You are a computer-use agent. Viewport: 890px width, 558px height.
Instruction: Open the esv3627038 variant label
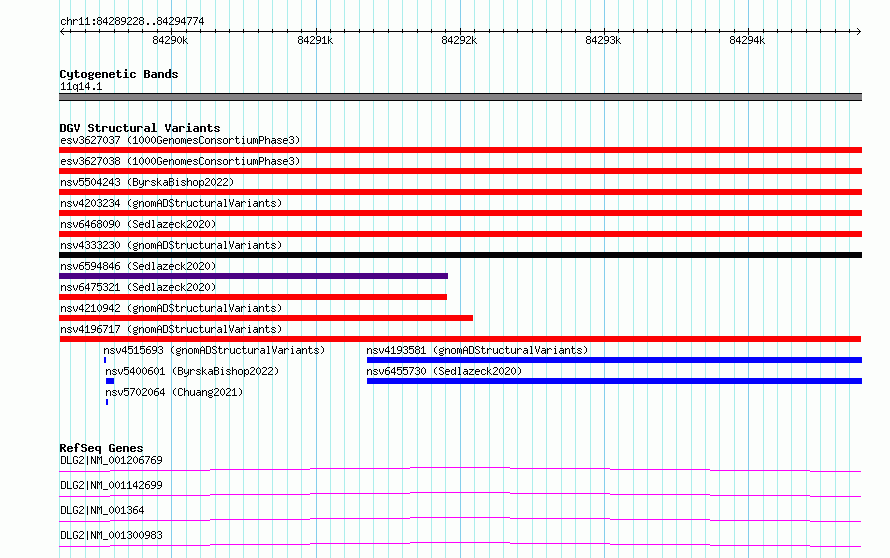click(x=180, y=161)
